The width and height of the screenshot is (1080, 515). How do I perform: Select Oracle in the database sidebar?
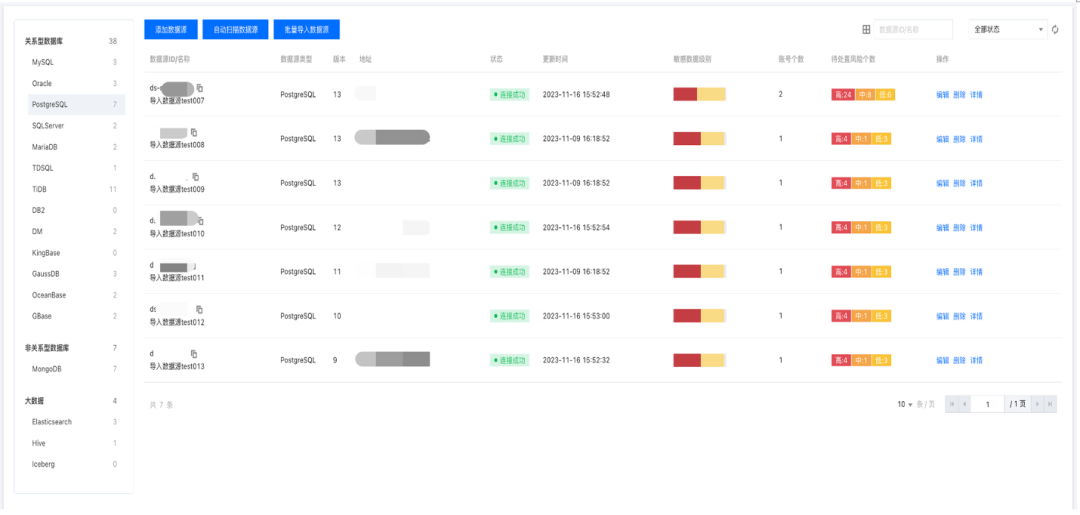coord(76,83)
